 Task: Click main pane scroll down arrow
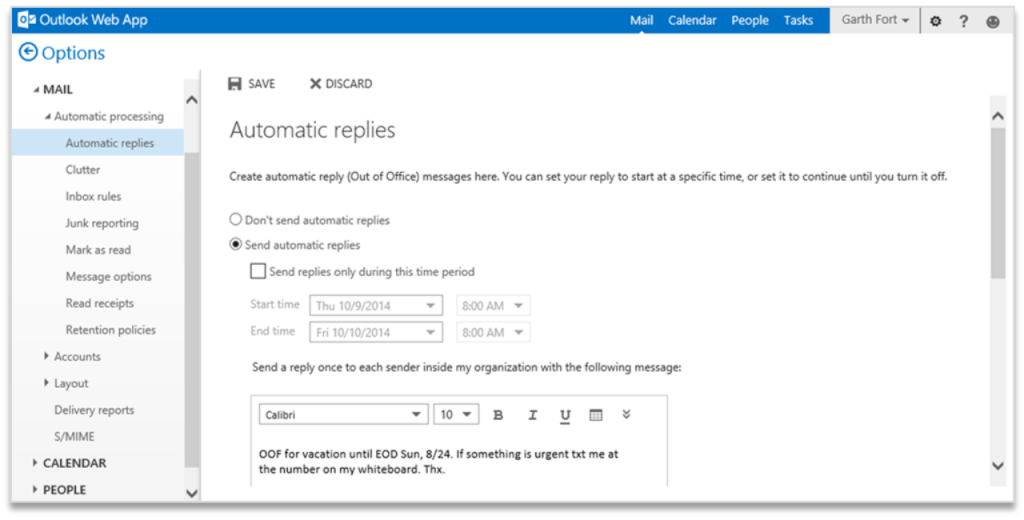point(997,465)
